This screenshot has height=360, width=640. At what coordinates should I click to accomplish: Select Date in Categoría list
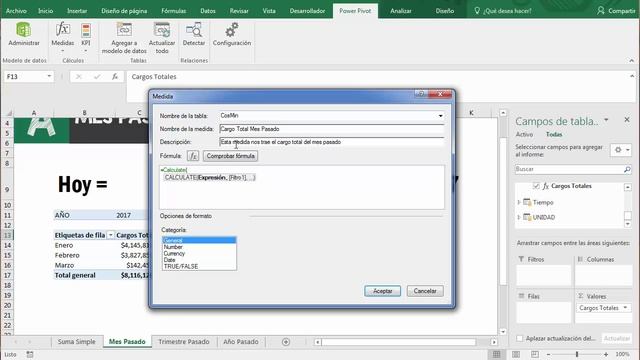tap(199, 260)
